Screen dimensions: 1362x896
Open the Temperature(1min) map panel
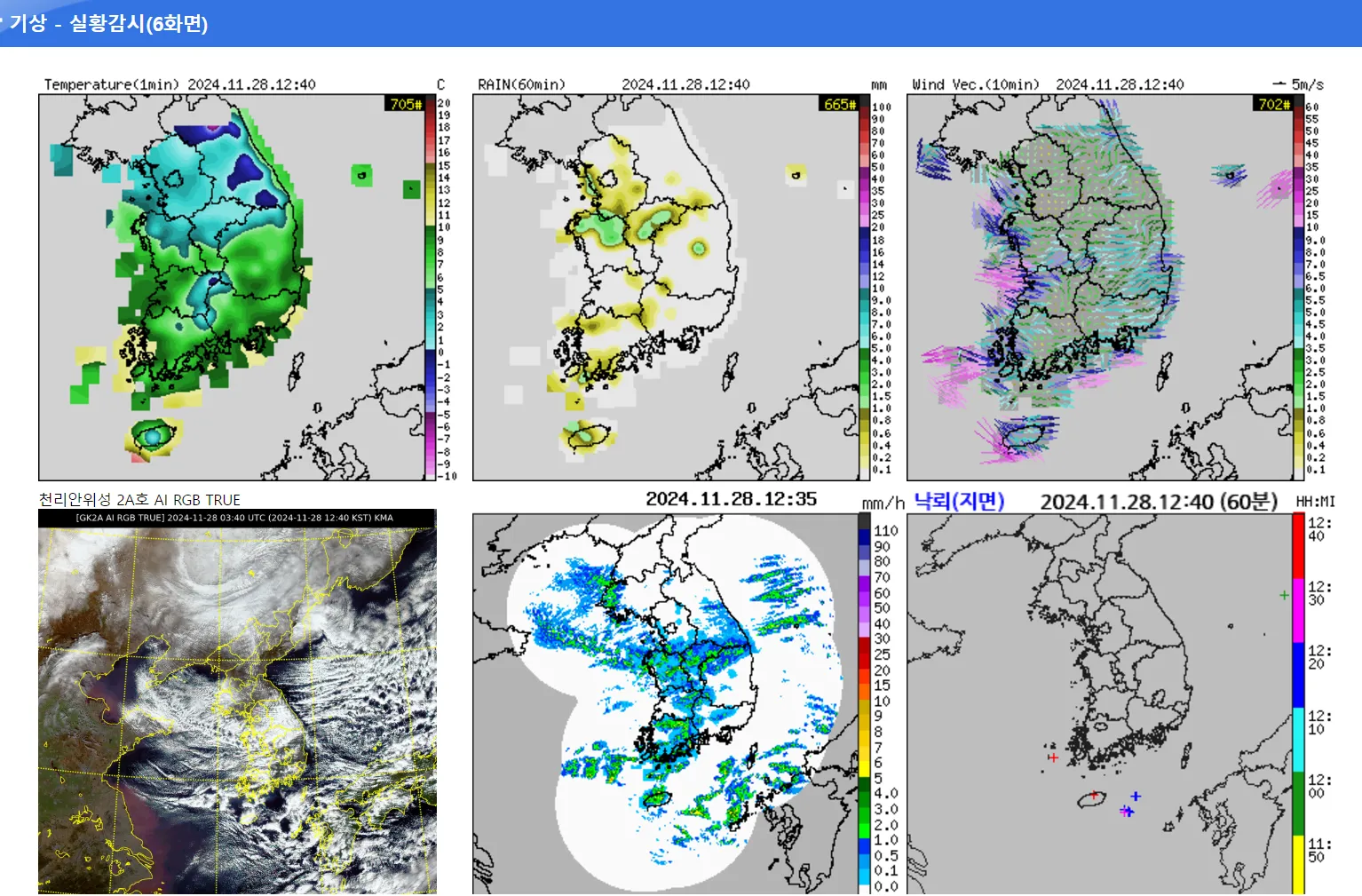pos(231,287)
